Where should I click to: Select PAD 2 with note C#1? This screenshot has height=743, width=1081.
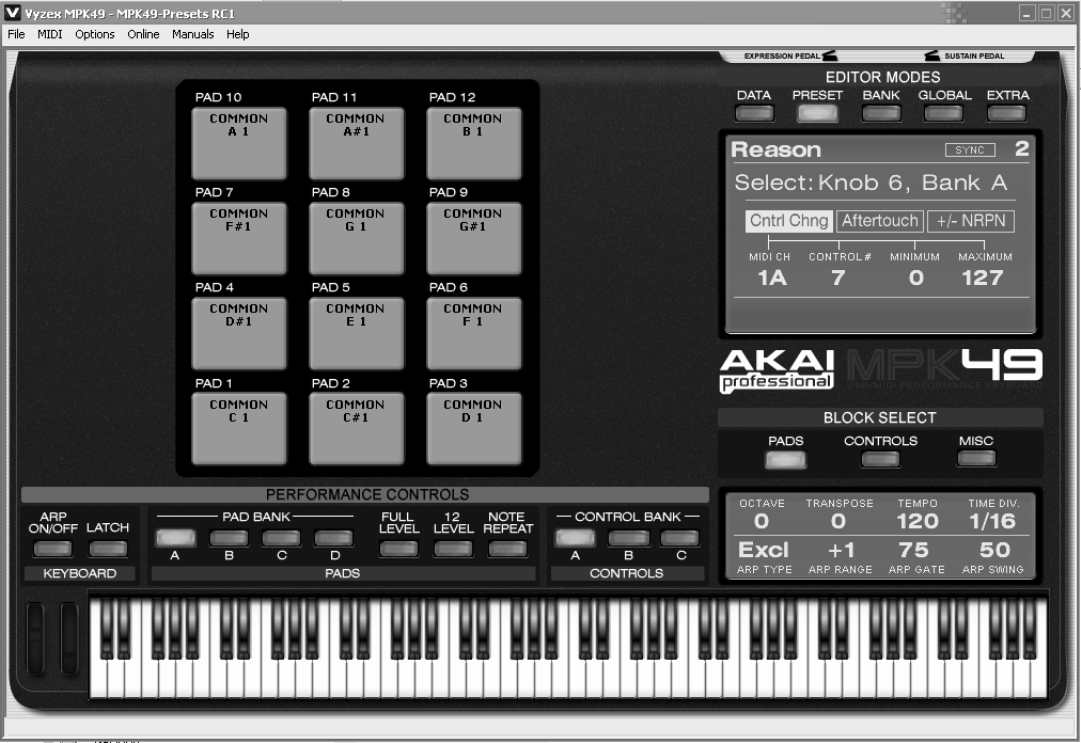(x=356, y=429)
